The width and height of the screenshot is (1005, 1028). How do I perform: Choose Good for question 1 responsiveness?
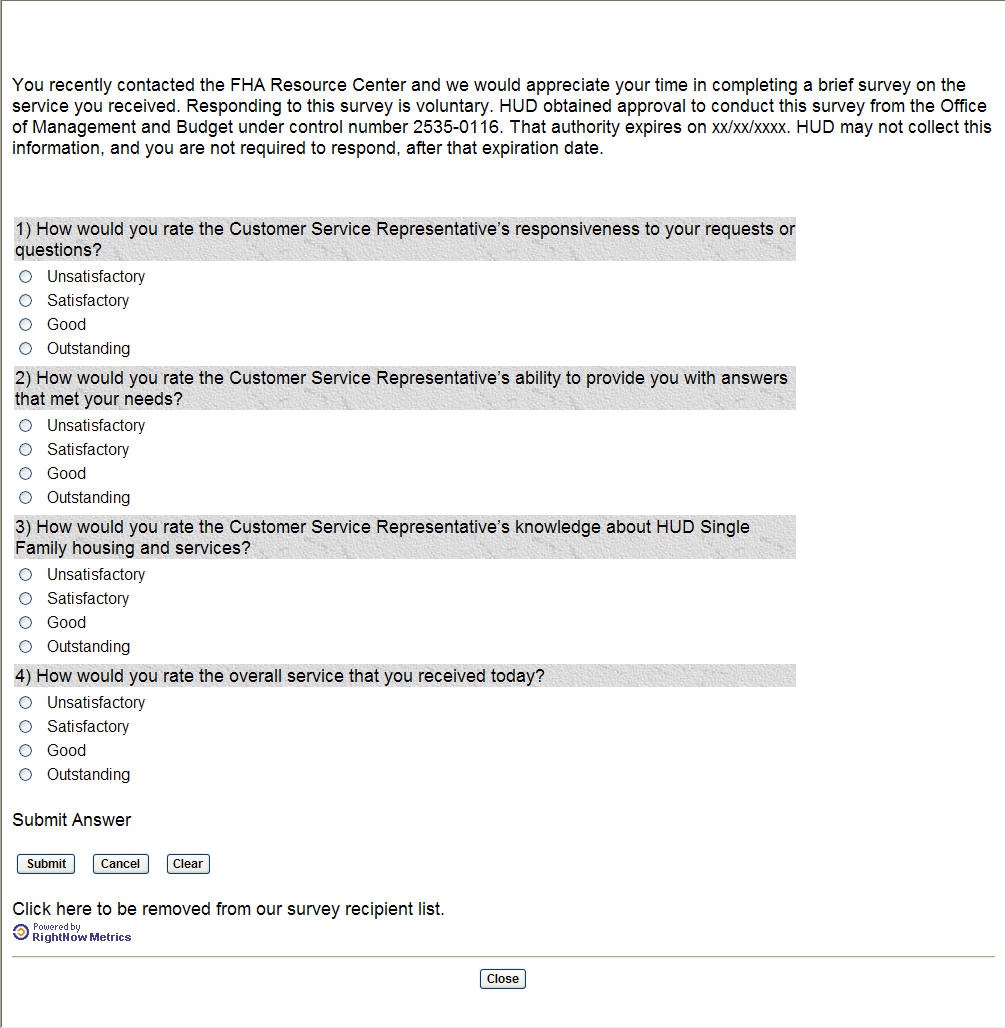(26, 324)
